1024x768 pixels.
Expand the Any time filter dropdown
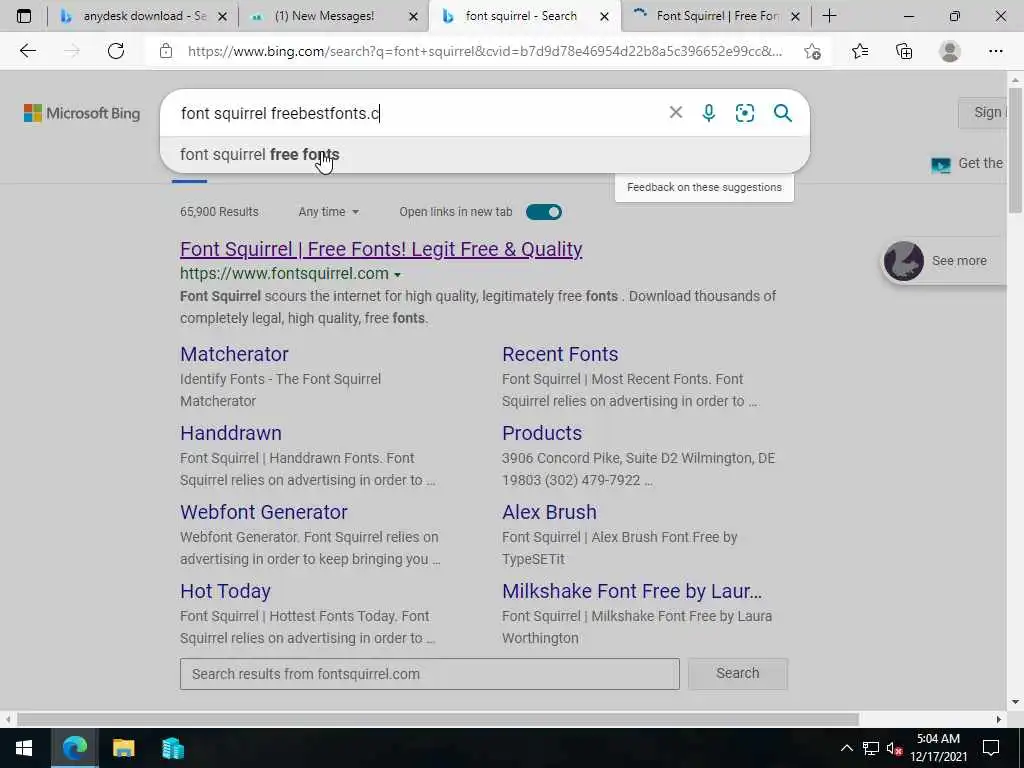pyautogui.click(x=328, y=212)
